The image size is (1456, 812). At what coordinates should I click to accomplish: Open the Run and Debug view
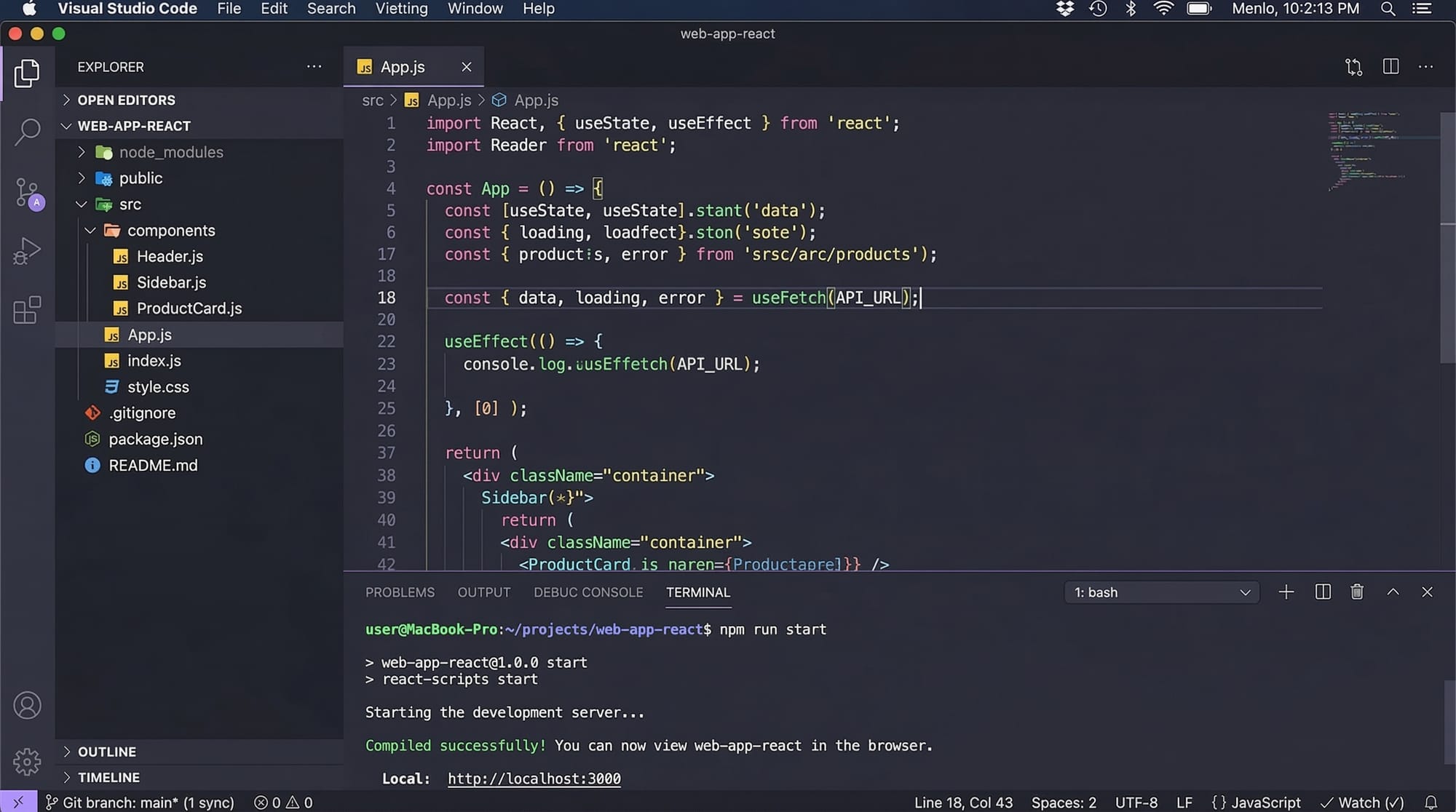click(x=27, y=251)
